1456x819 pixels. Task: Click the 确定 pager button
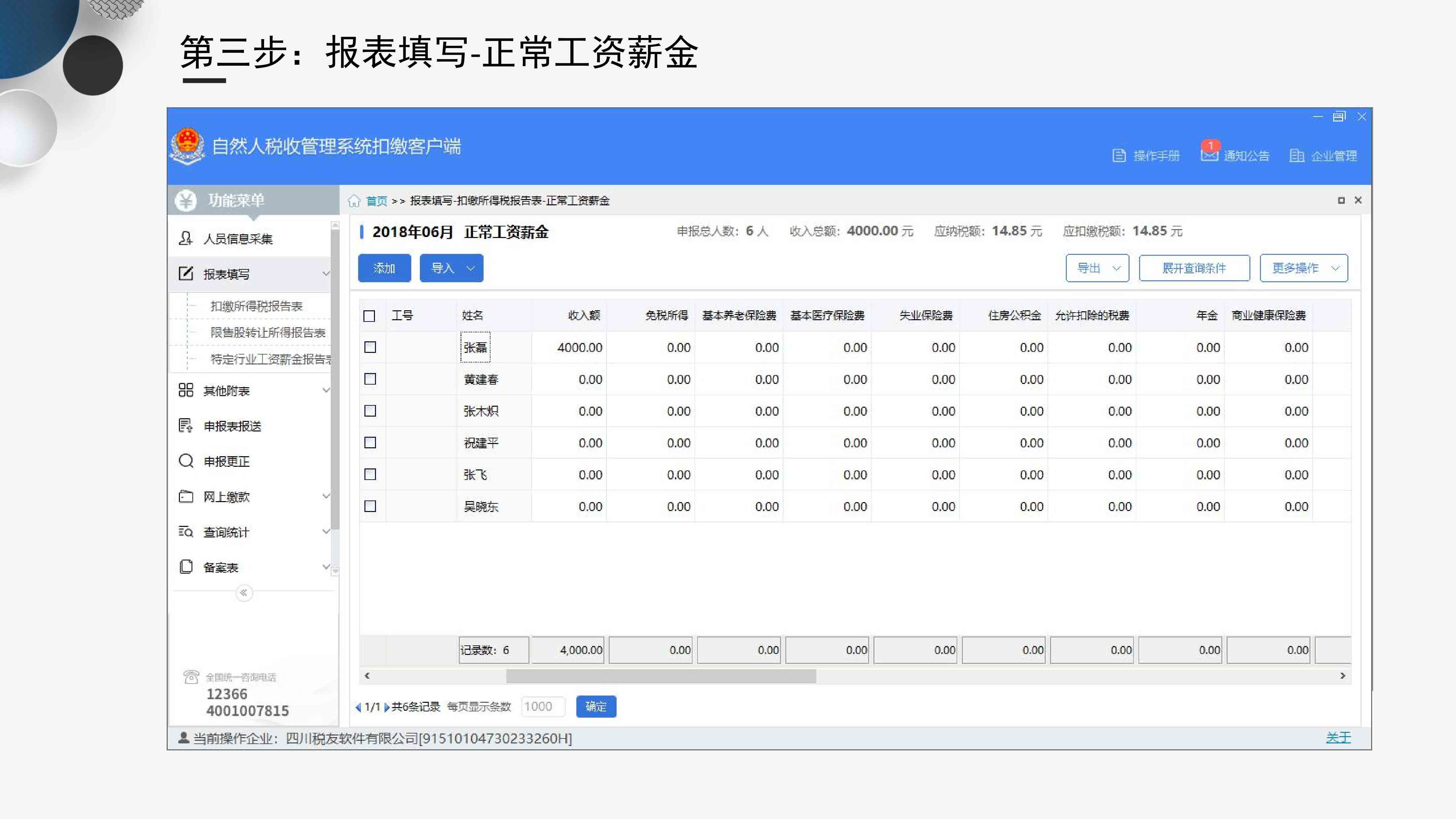pos(596,706)
